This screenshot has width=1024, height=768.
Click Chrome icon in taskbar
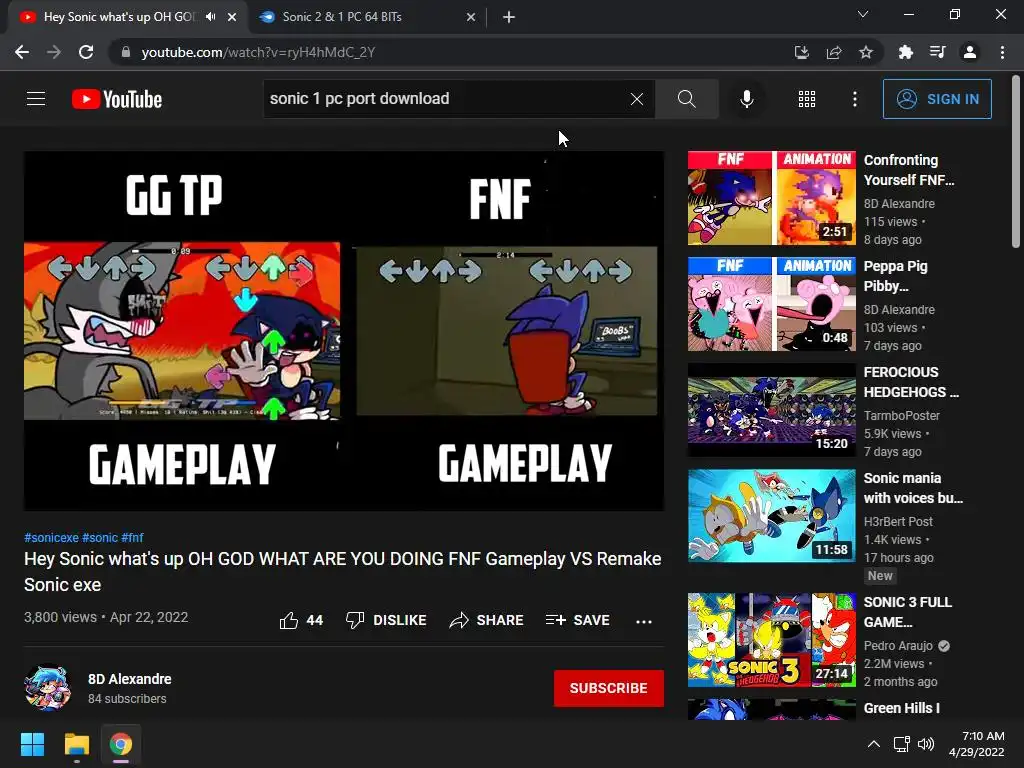(120, 744)
